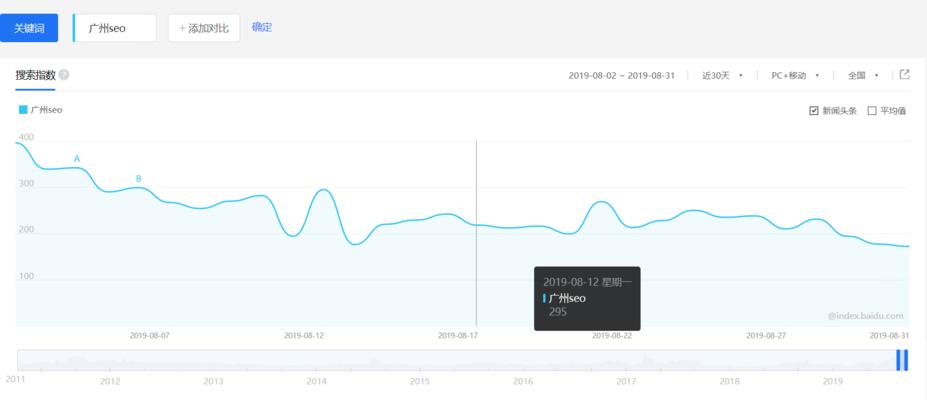Image resolution: width=927 pixels, height=400 pixels.
Task: Open the PC+移动 device dropdown
Action: [x=795, y=75]
